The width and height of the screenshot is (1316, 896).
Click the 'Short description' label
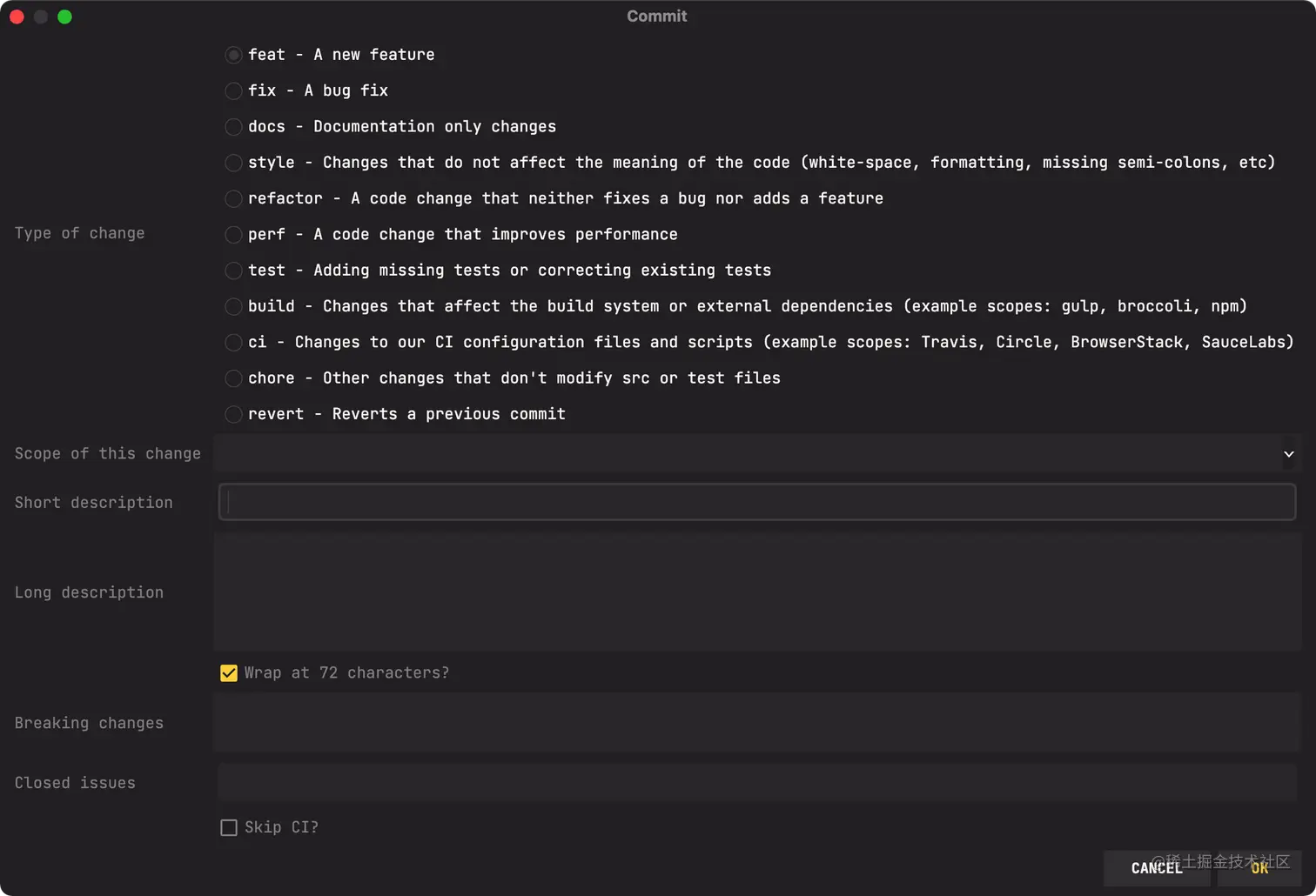coord(94,502)
